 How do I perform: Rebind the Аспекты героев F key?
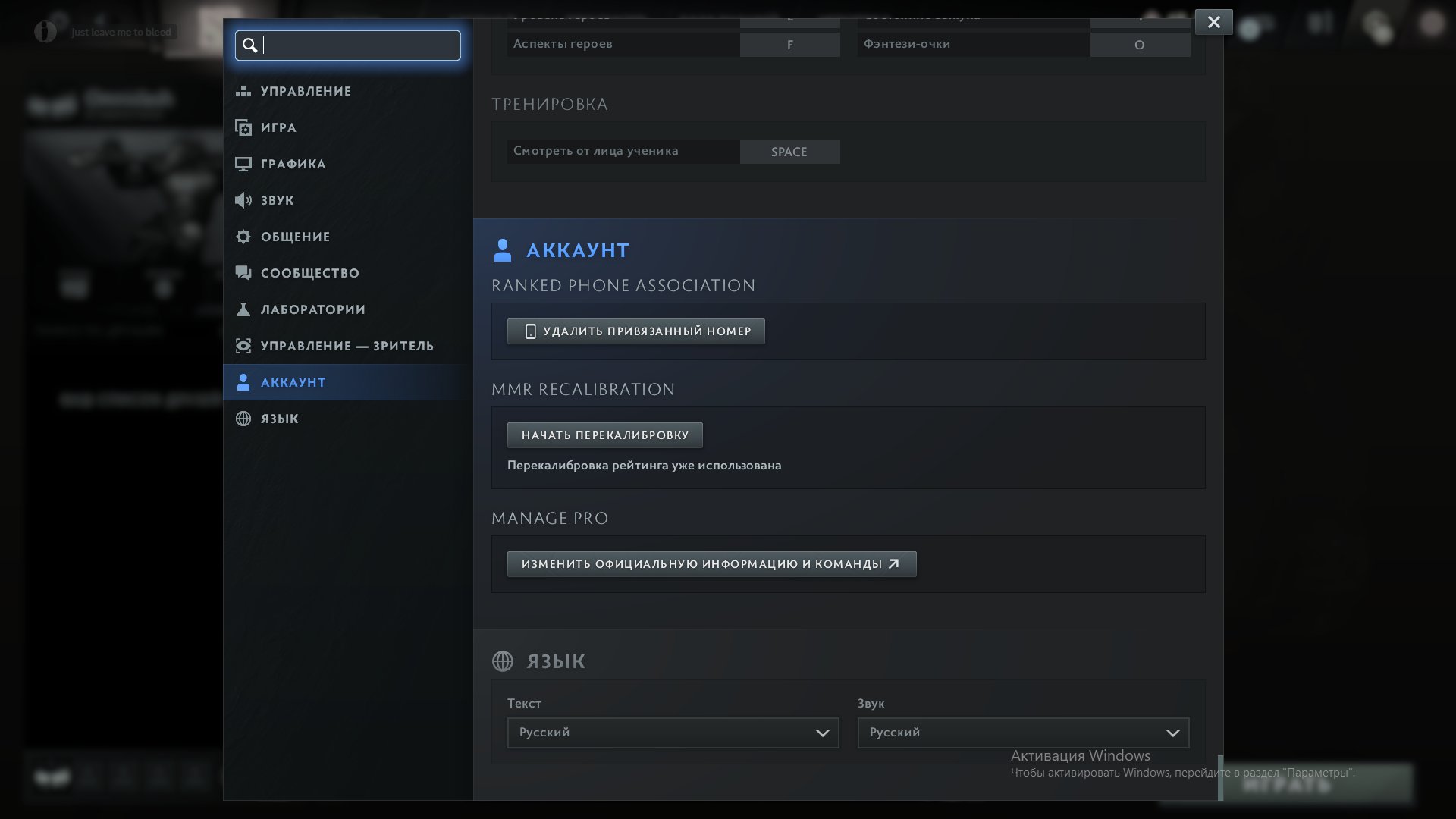[x=789, y=45]
